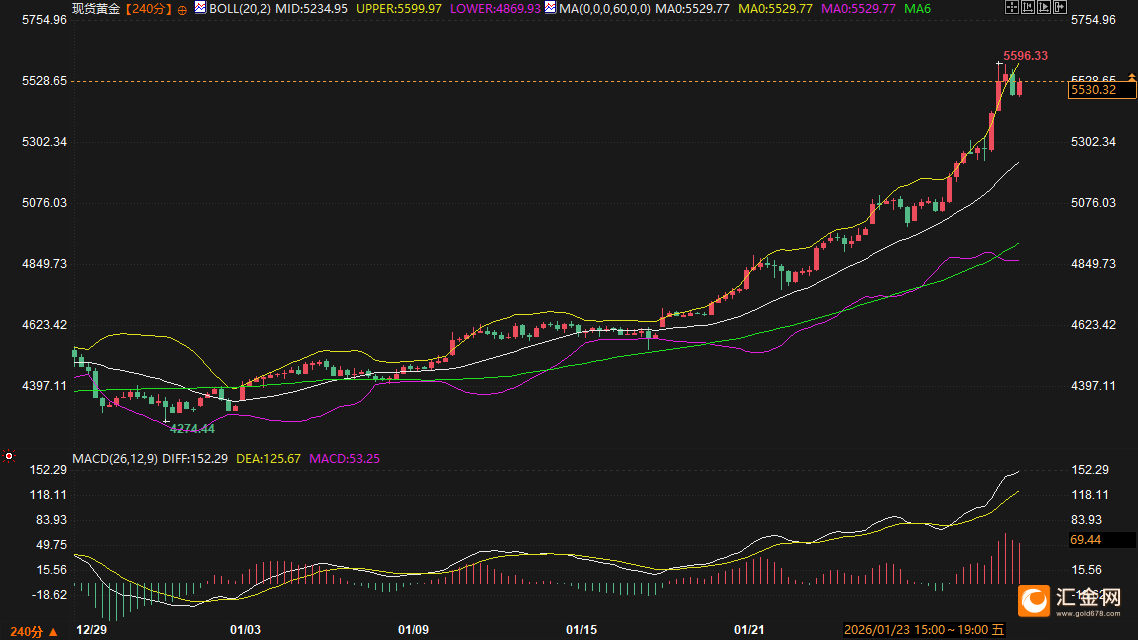Open the 240分 period selector at bottom left
The height and width of the screenshot is (640, 1138).
[x=28, y=631]
